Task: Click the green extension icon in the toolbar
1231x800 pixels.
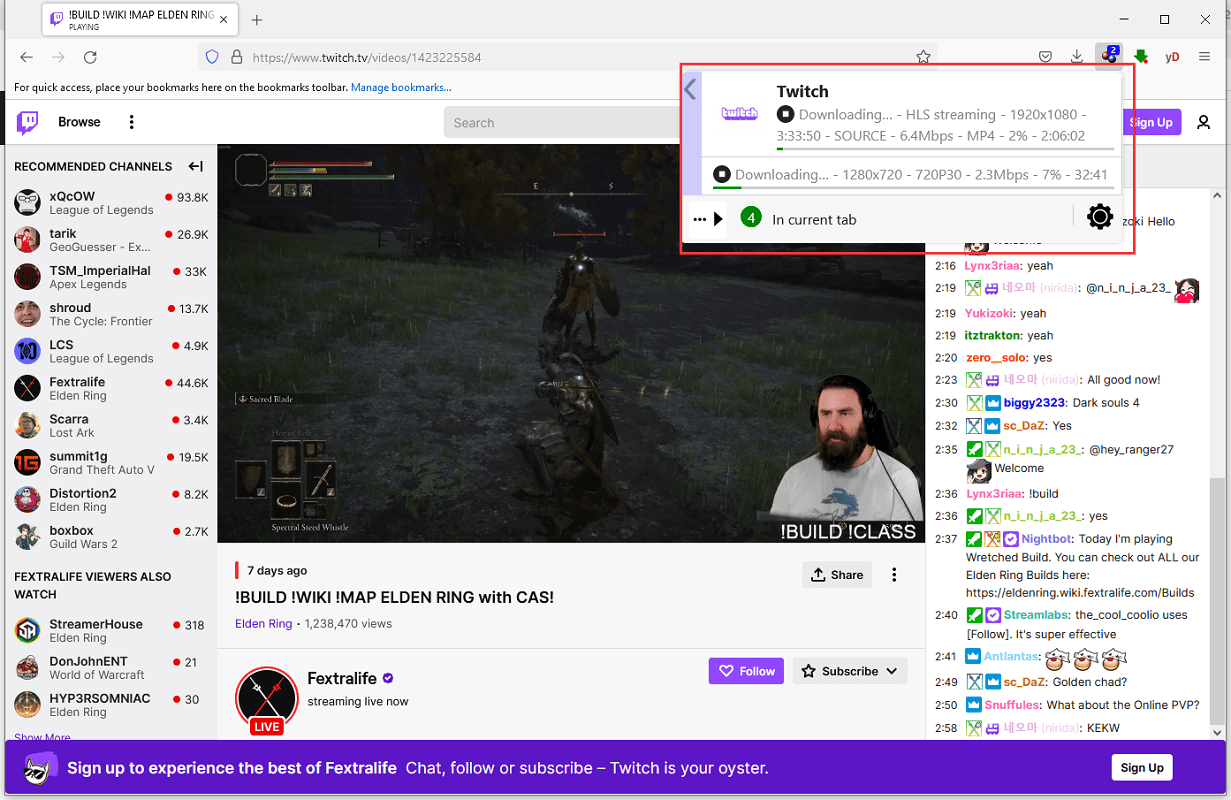Action: point(1141,57)
